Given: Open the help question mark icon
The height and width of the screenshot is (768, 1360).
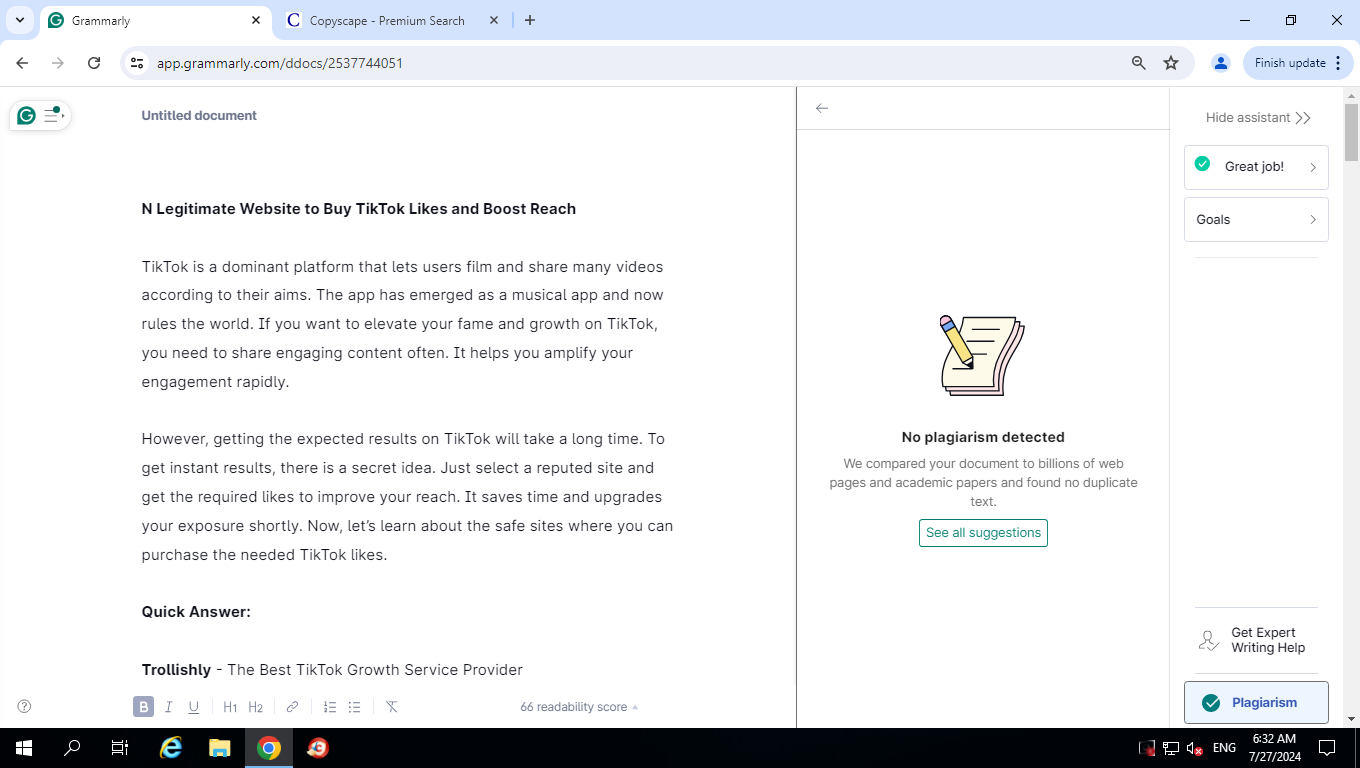Looking at the screenshot, I should [25, 706].
